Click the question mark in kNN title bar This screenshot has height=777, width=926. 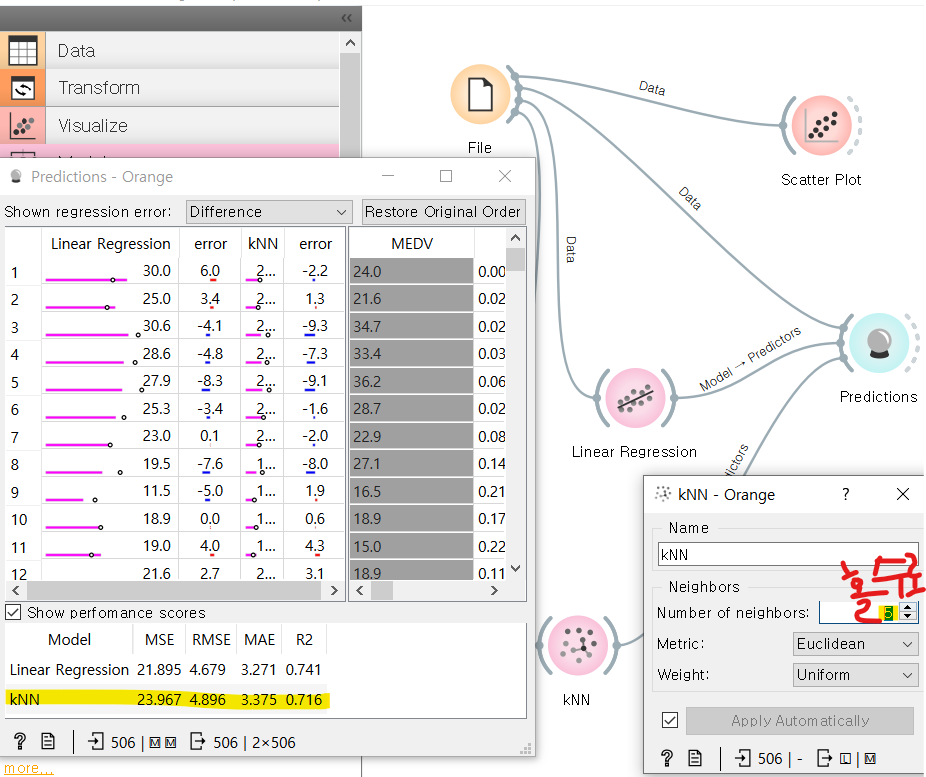pos(846,494)
